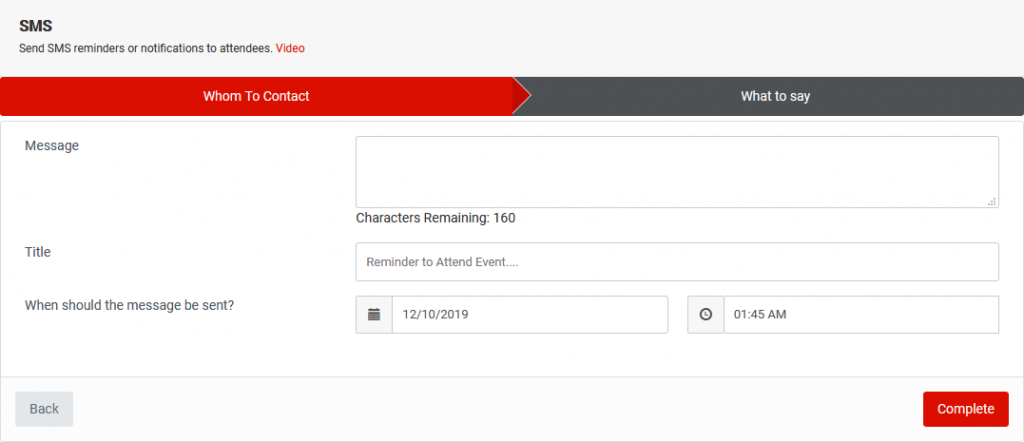Click the 'Send SMS reminders' description text
The height and width of the screenshot is (442, 1024).
click(x=146, y=48)
